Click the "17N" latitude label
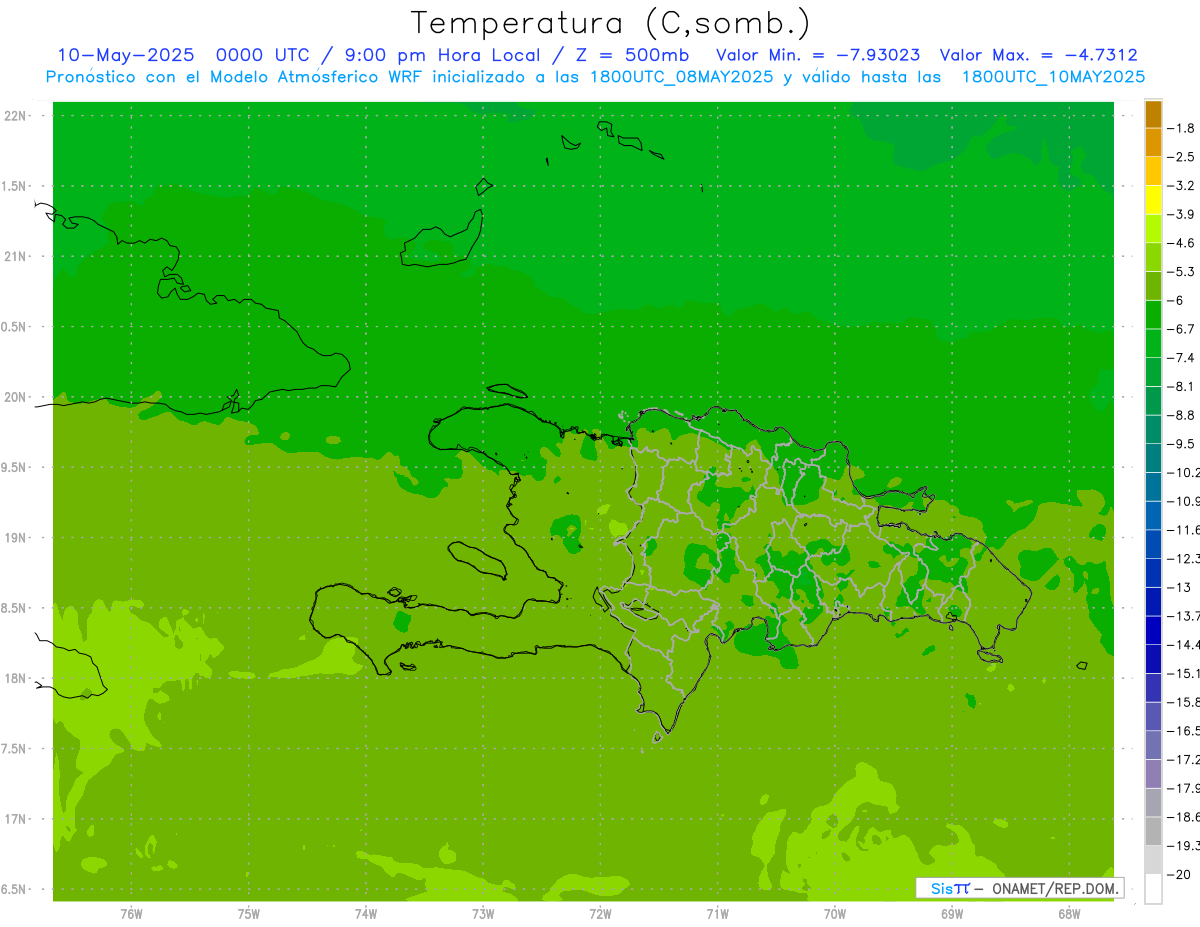The image size is (1200, 927). [16, 819]
